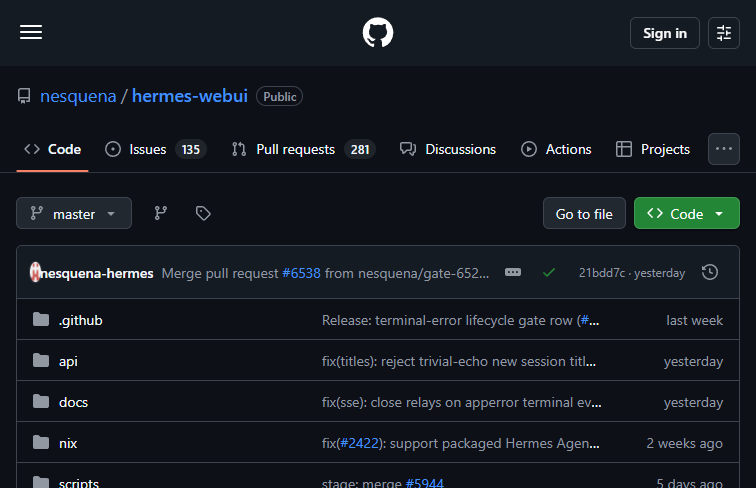Open pull request #6538 link
Image resolution: width=756 pixels, height=488 pixels.
pos(301,273)
